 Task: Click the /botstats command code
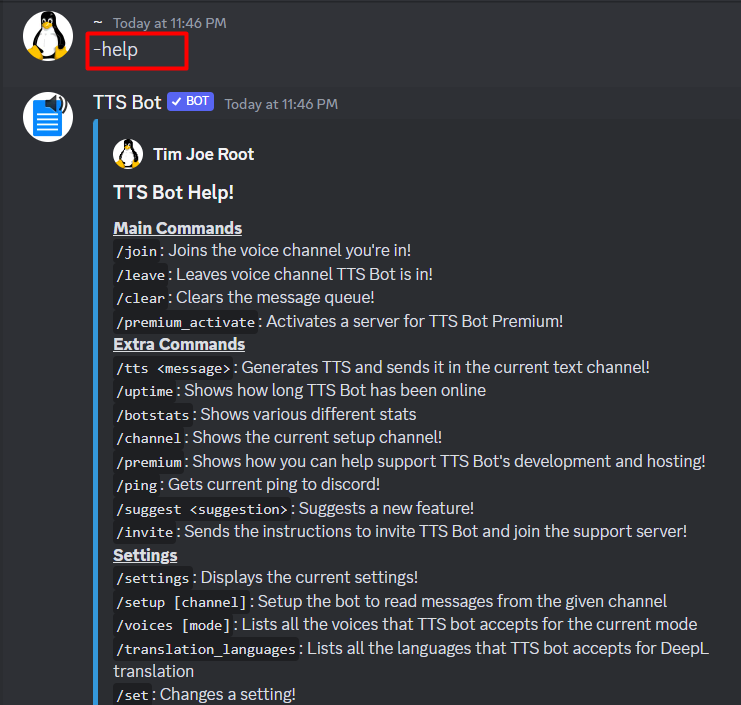coord(153,415)
